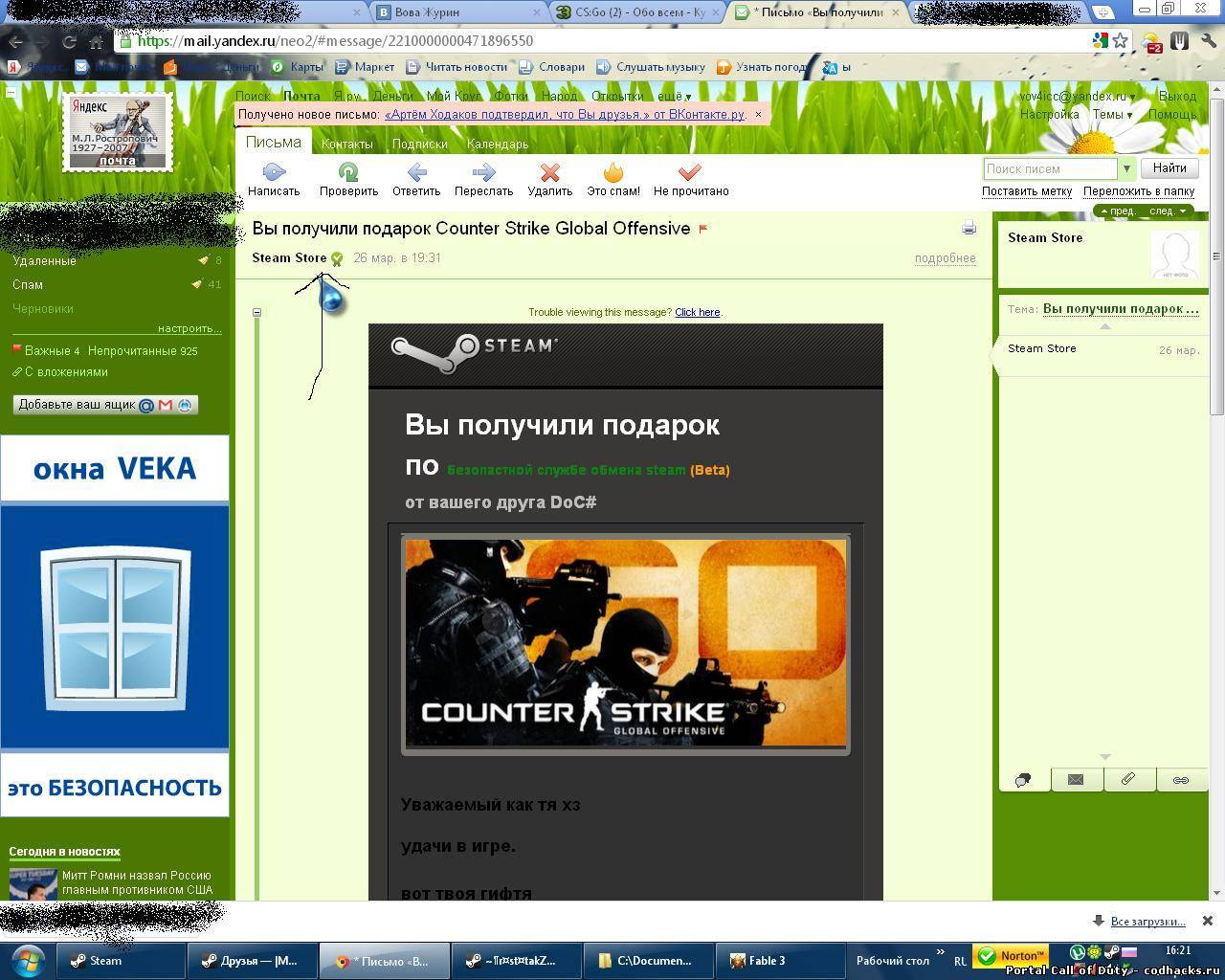Show hidden taskbar toolbar chevron
The image size is (1225, 980).
pos(940,952)
